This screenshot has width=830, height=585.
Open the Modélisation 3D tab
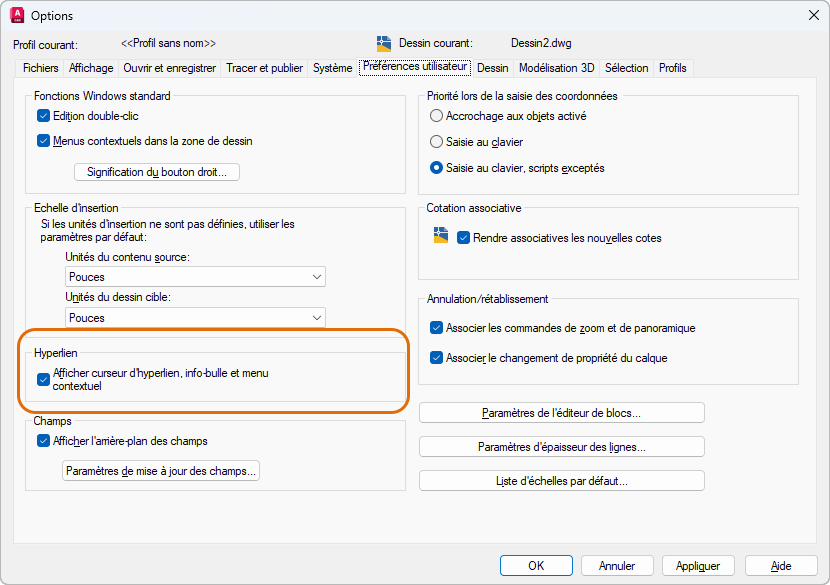click(556, 68)
